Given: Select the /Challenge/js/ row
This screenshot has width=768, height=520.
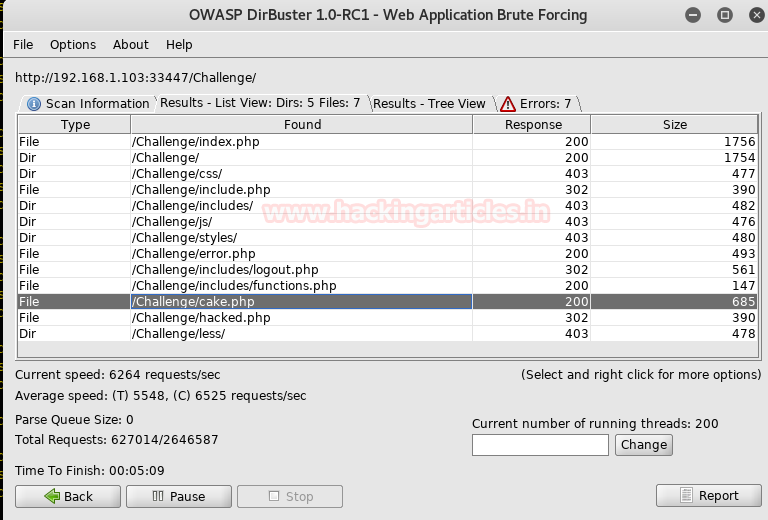Looking at the screenshot, I should [388, 222].
